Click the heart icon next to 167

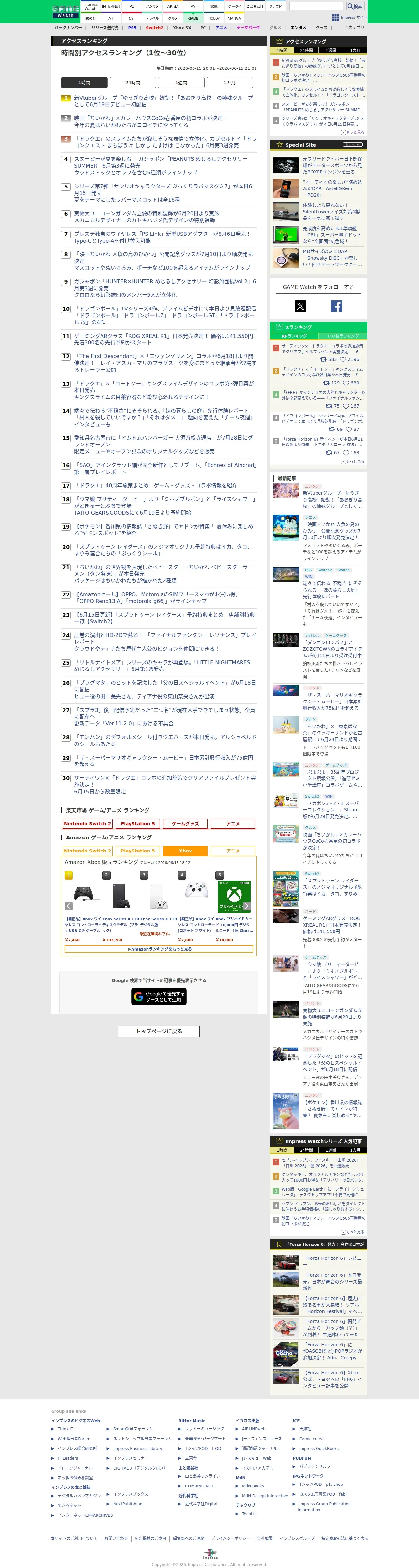345,406
